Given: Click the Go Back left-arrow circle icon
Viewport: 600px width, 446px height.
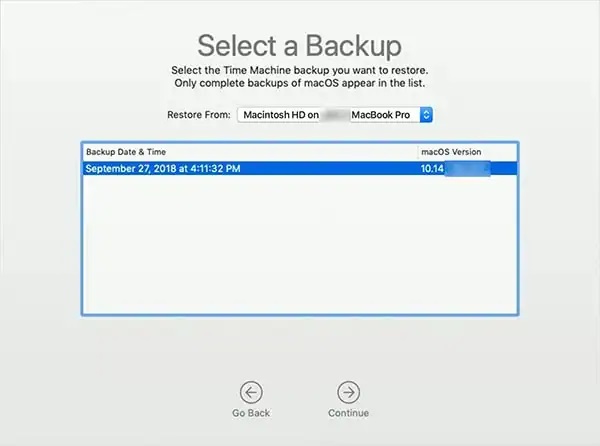Looking at the screenshot, I should point(251,392).
